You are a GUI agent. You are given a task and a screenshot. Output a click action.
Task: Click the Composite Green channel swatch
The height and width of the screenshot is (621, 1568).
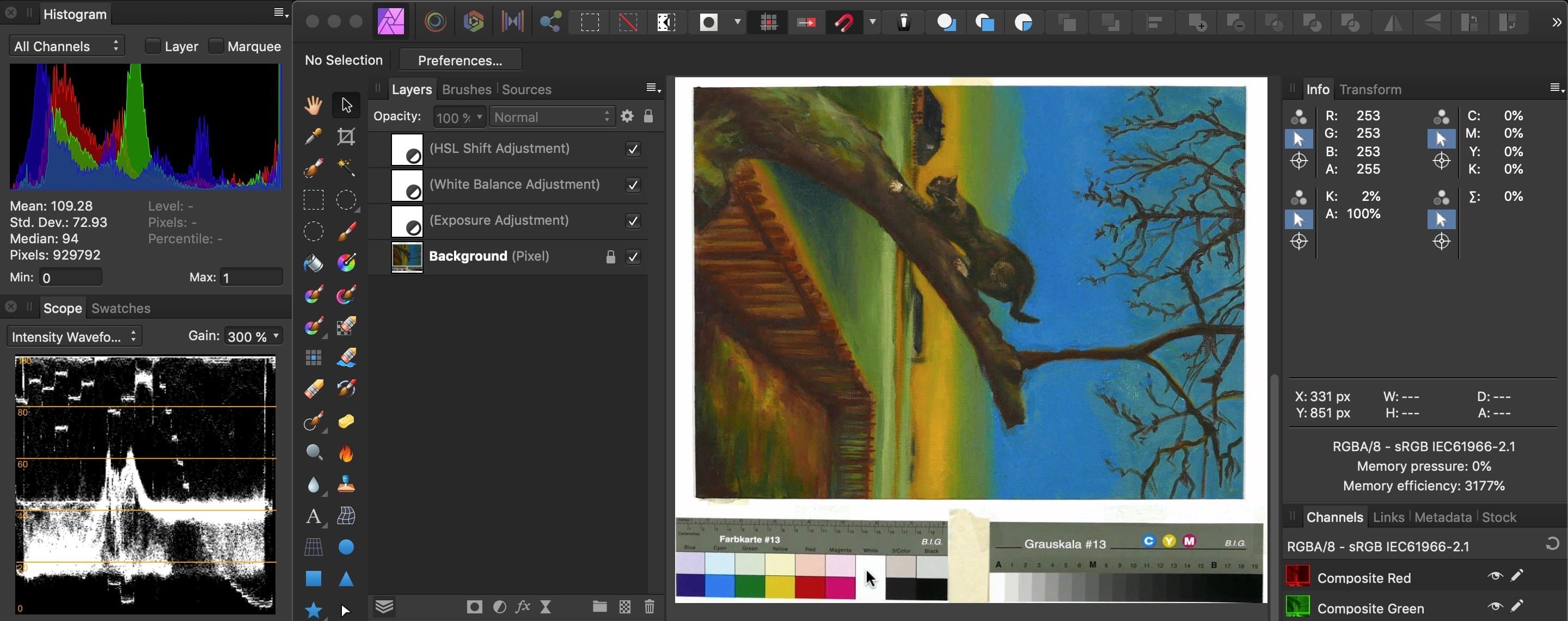[x=1298, y=607]
